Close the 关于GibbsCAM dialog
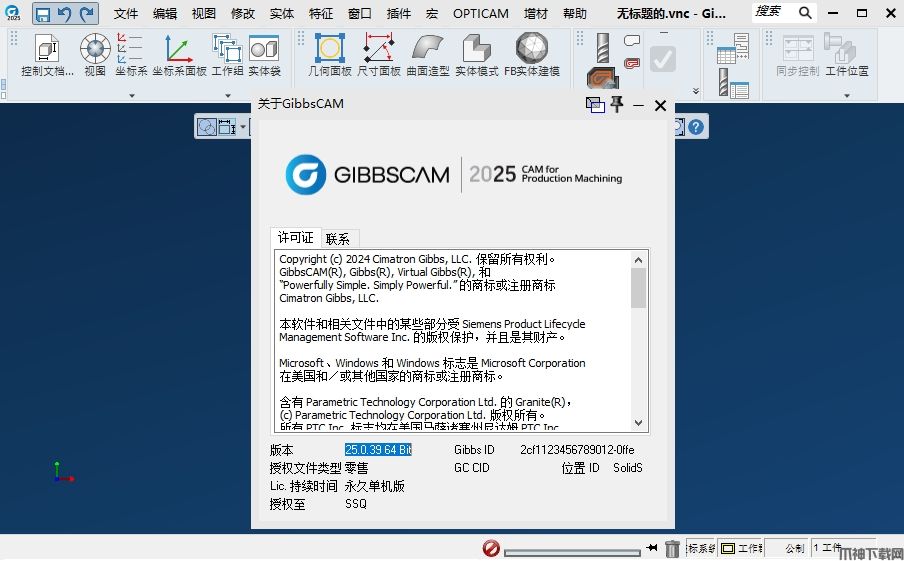 (x=661, y=106)
